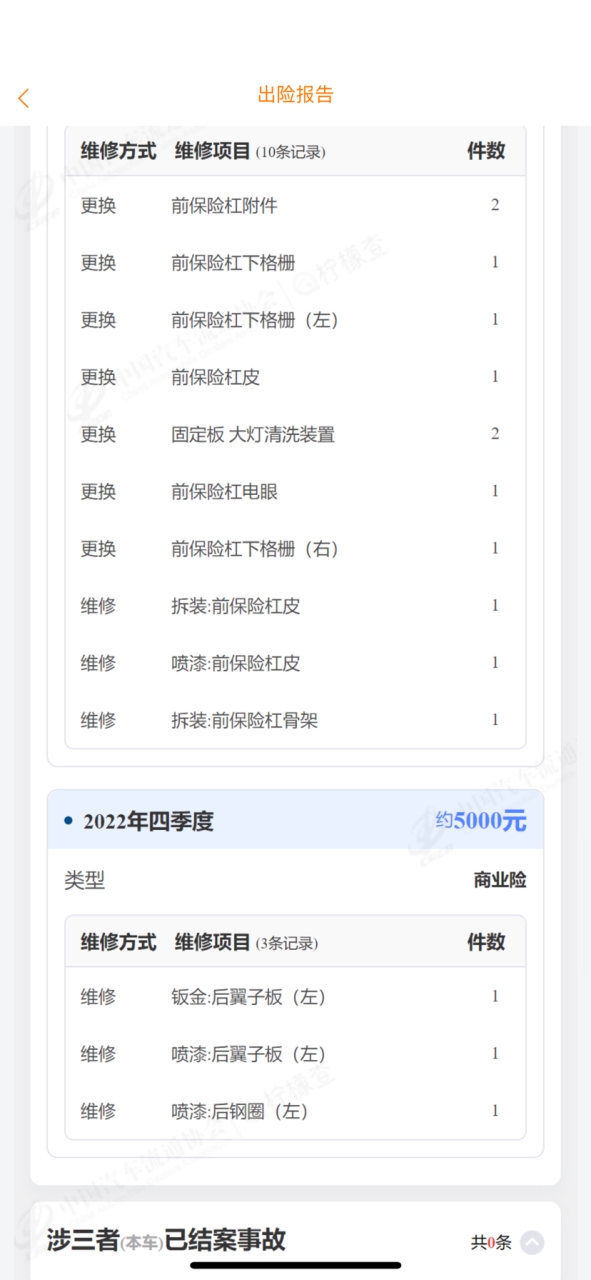Viewport: 591px width, 1280px height.
Task: Select the 前保险杠附件 repair row
Action: tap(295, 205)
